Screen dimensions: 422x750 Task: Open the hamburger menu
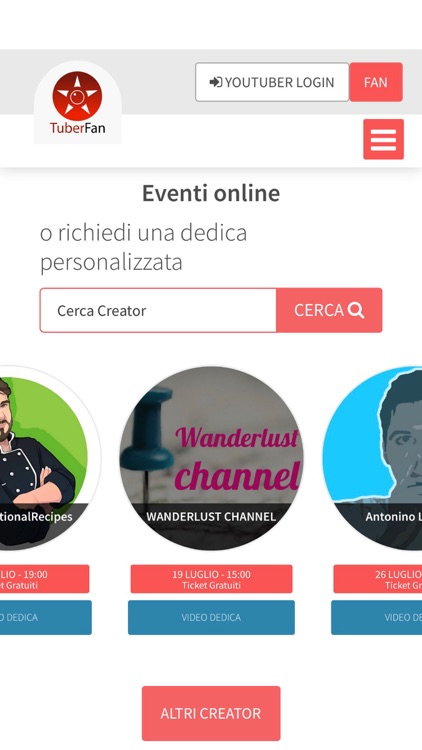pos(383,139)
